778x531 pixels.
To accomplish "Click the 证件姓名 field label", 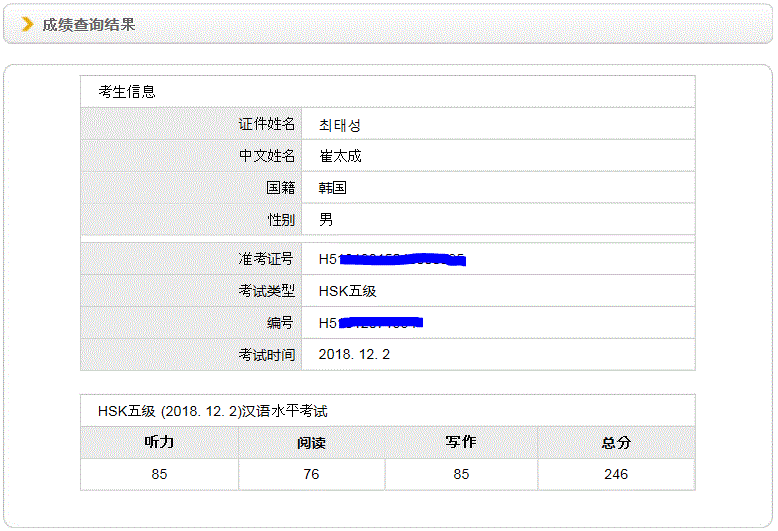I will pos(266,124).
